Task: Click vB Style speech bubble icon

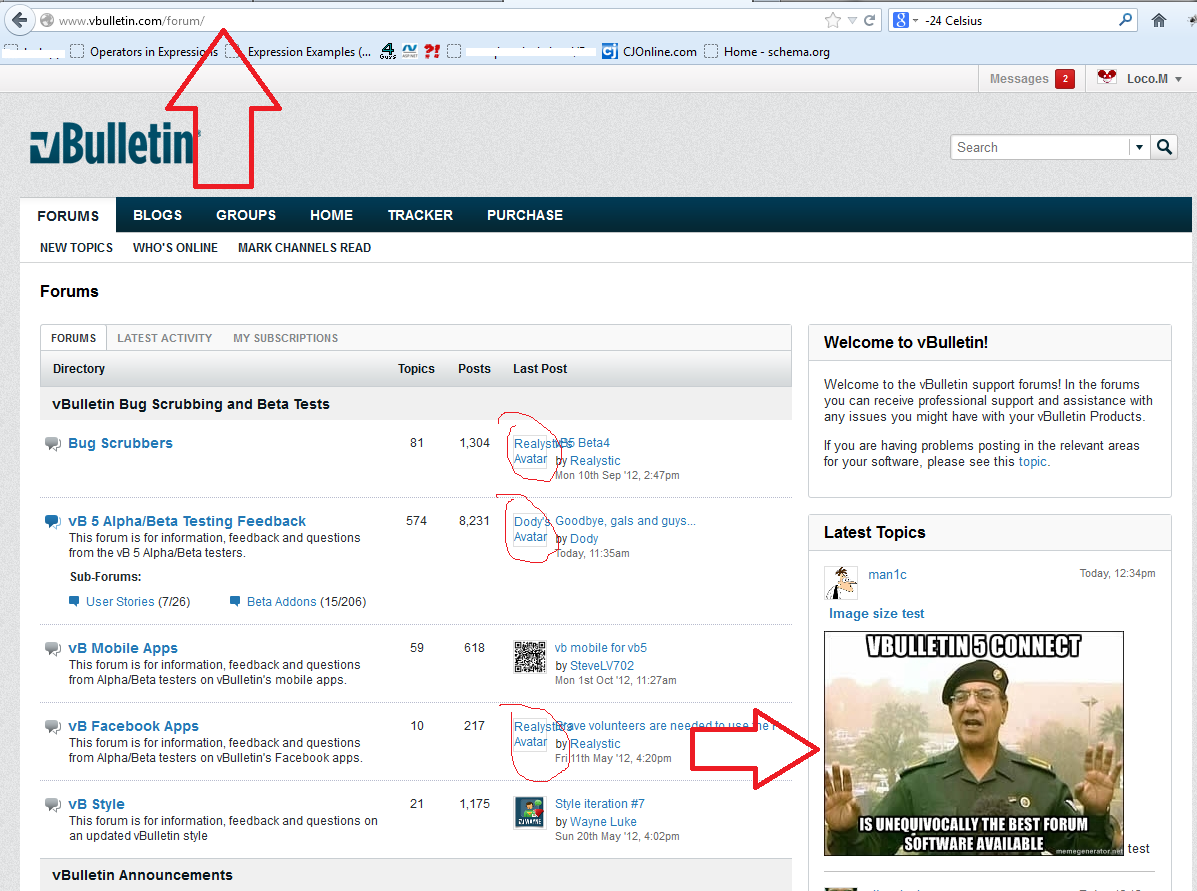Action: (53, 805)
